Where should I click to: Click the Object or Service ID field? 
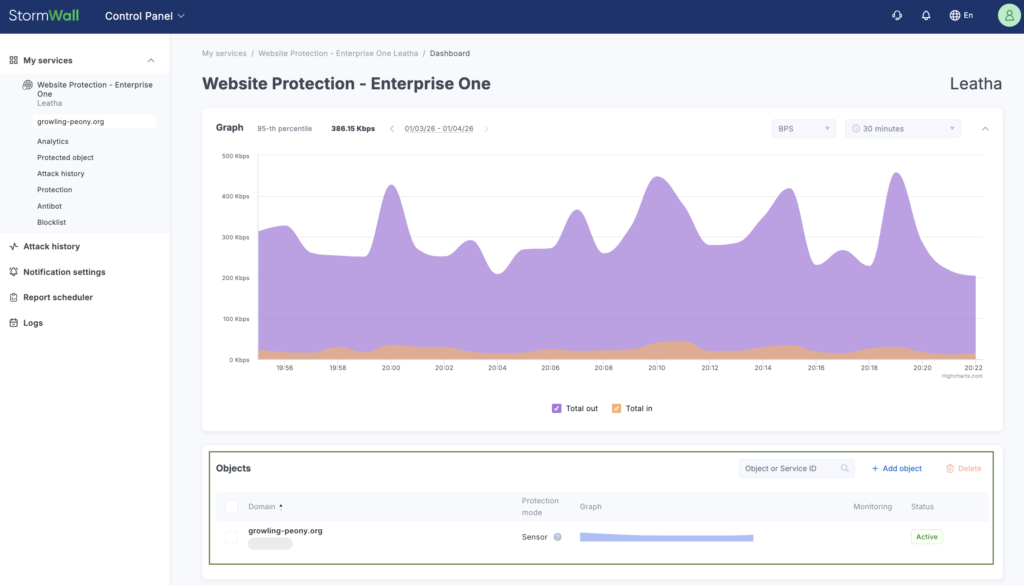[790, 468]
